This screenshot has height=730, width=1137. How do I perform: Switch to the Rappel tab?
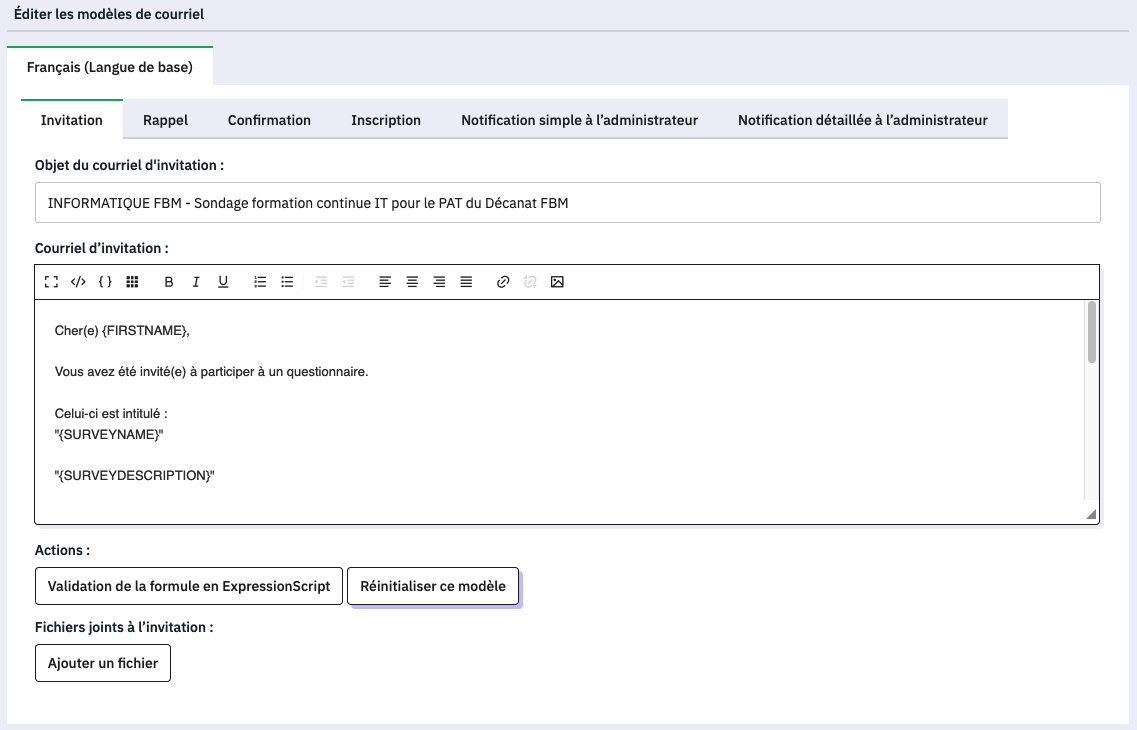(x=165, y=120)
